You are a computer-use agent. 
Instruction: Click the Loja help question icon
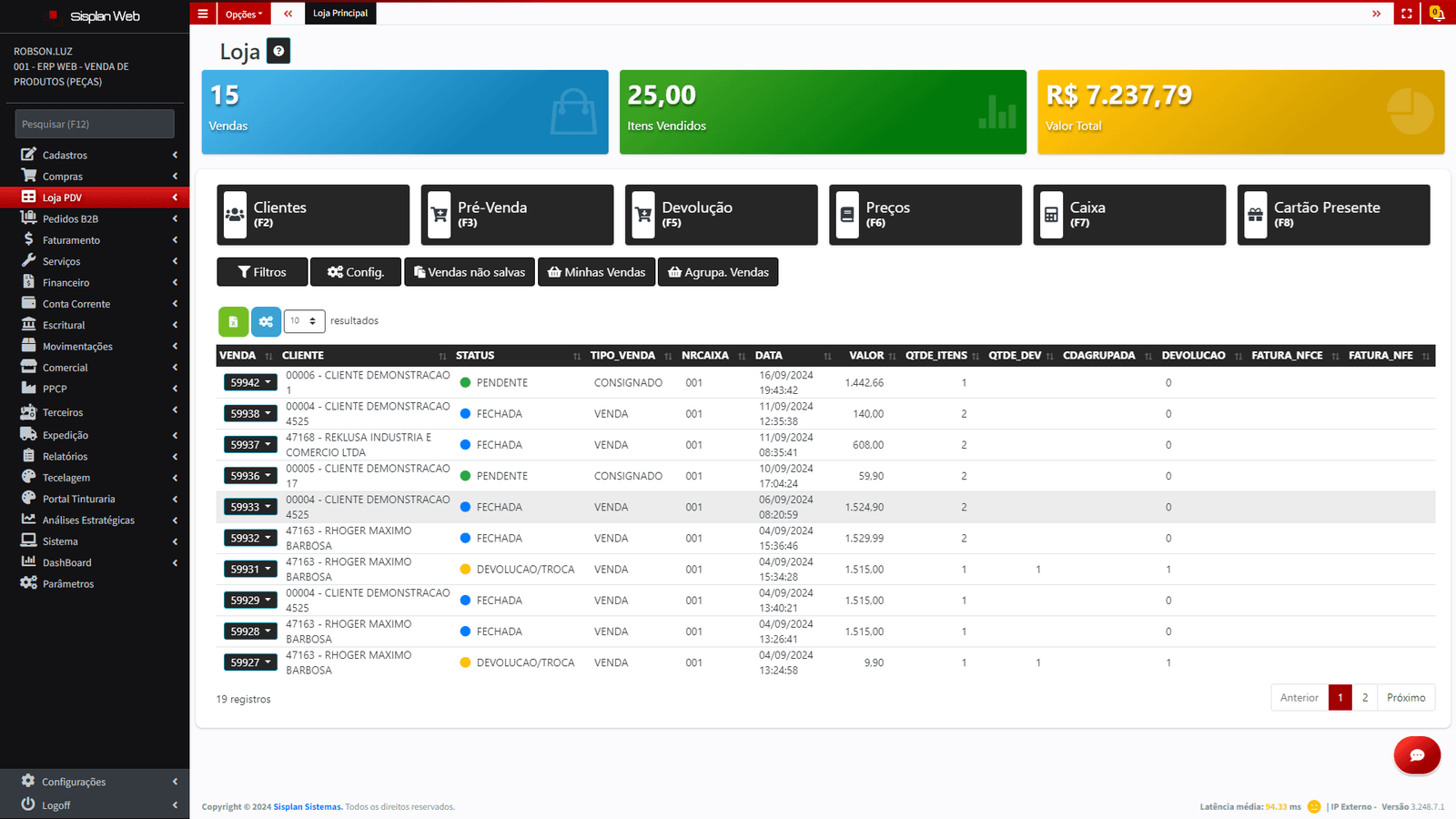tap(278, 51)
